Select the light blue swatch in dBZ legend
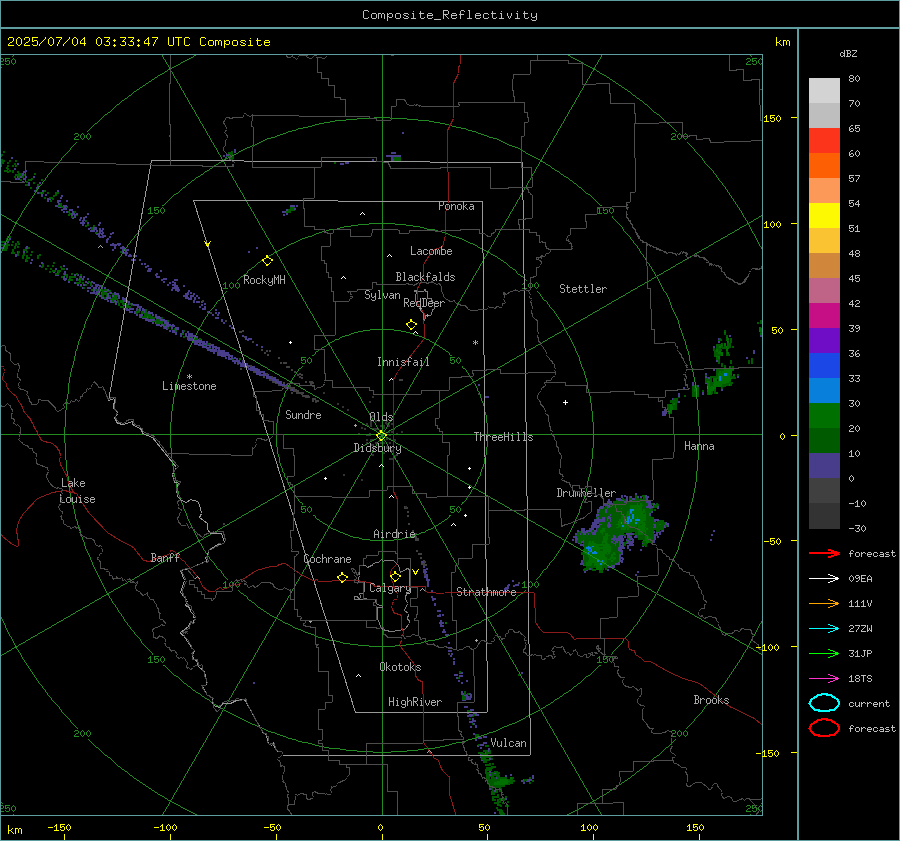The height and width of the screenshot is (841, 900). click(x=824, y=390)
